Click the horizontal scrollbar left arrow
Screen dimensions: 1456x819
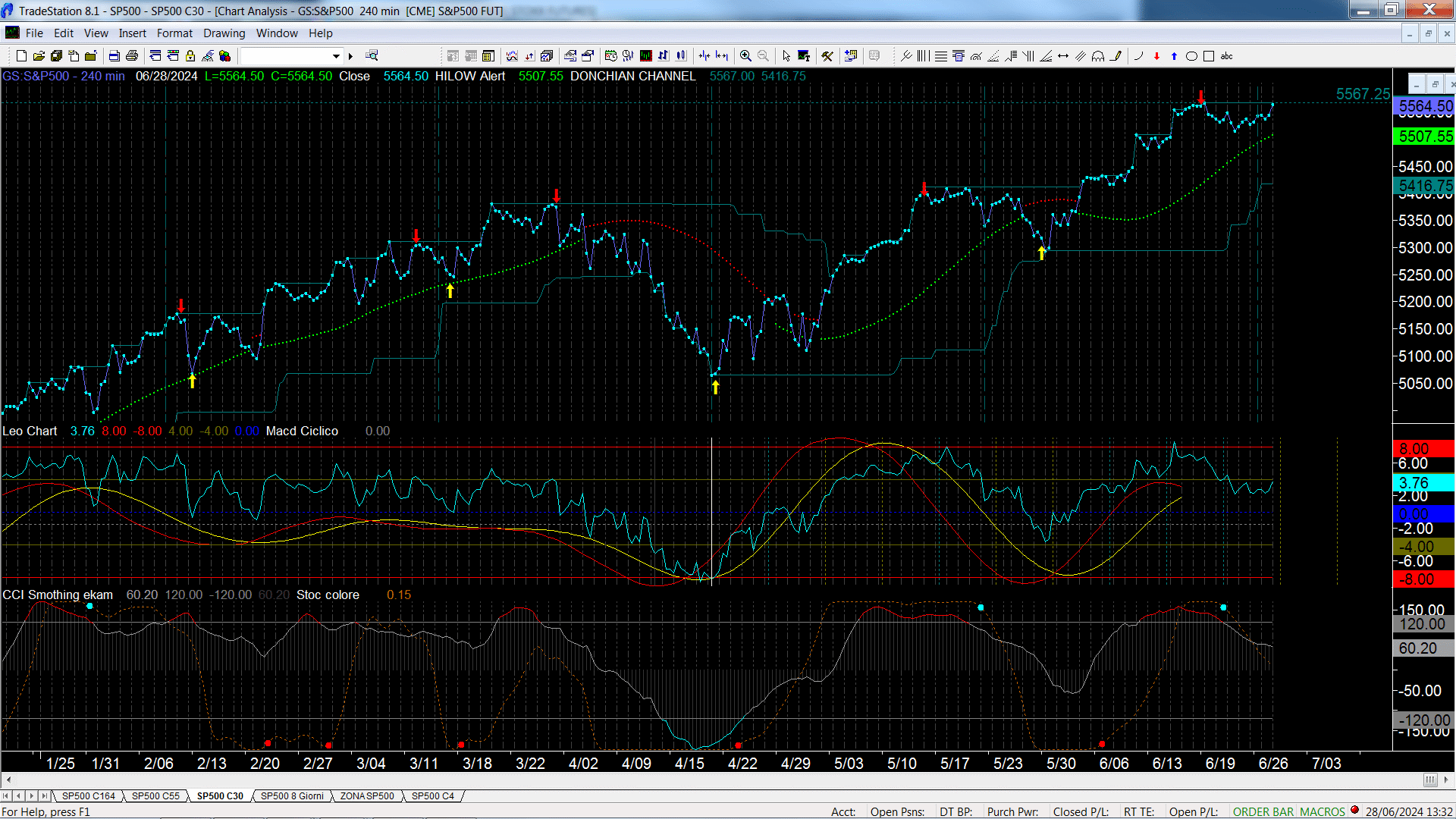coord(8,780)
